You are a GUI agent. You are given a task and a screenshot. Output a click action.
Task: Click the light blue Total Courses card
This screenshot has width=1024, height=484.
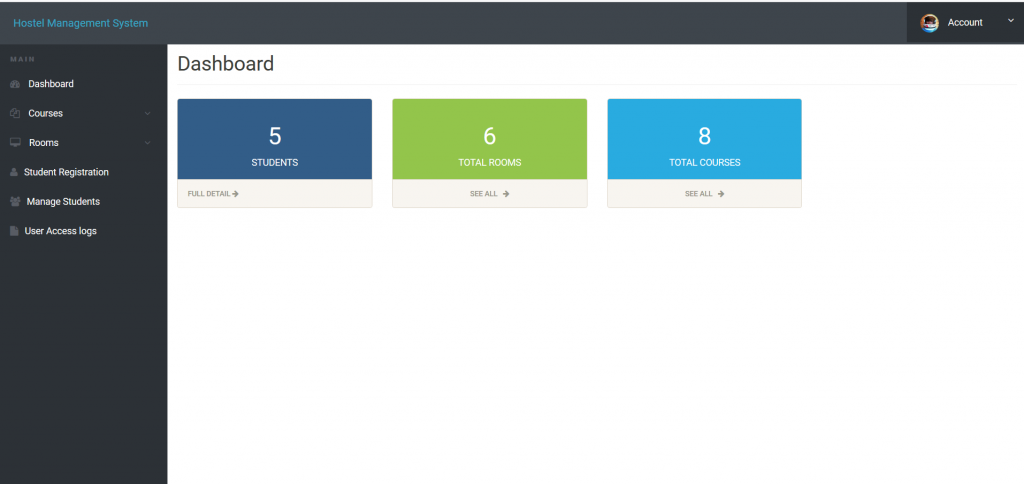tap(705, 139)
